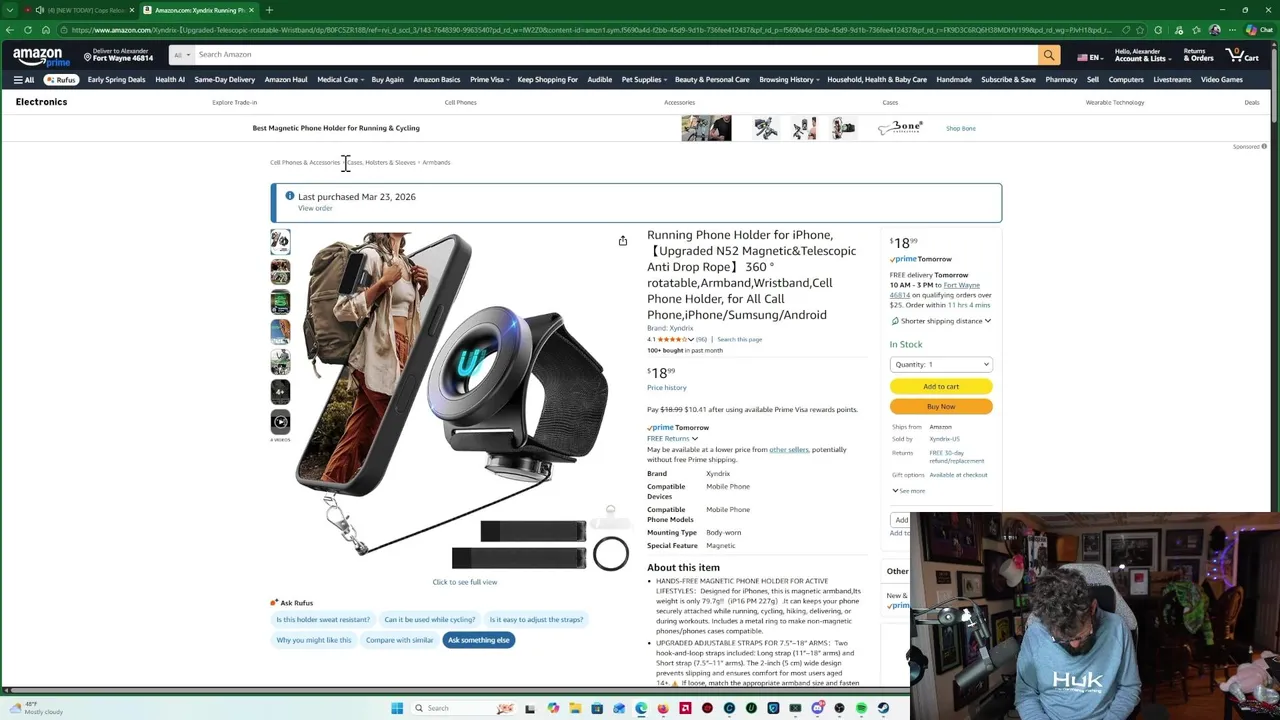Click Is this holder sweat resistant? suggestion

[x=323, y=620]
